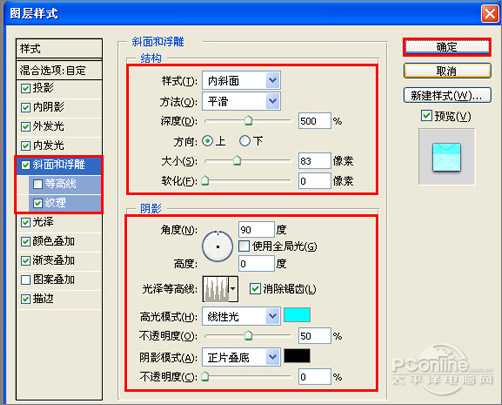Viewport: 502px width, 405px height.
Task: Click the shadow opacity field showing 0
Action: [314, 377]
